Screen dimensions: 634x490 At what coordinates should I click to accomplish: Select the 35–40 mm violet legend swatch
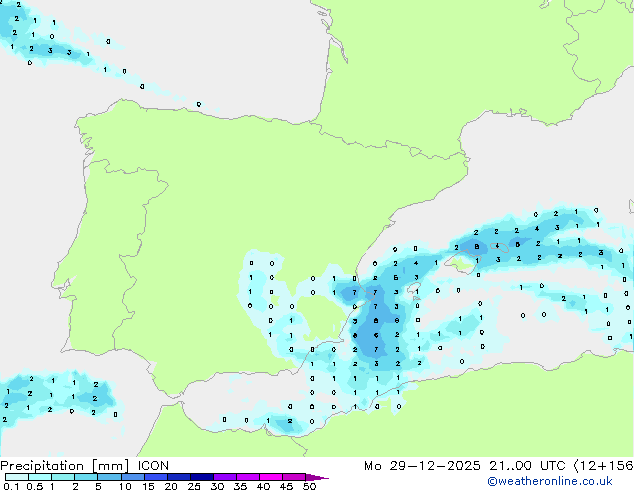(x=248, y=477)
